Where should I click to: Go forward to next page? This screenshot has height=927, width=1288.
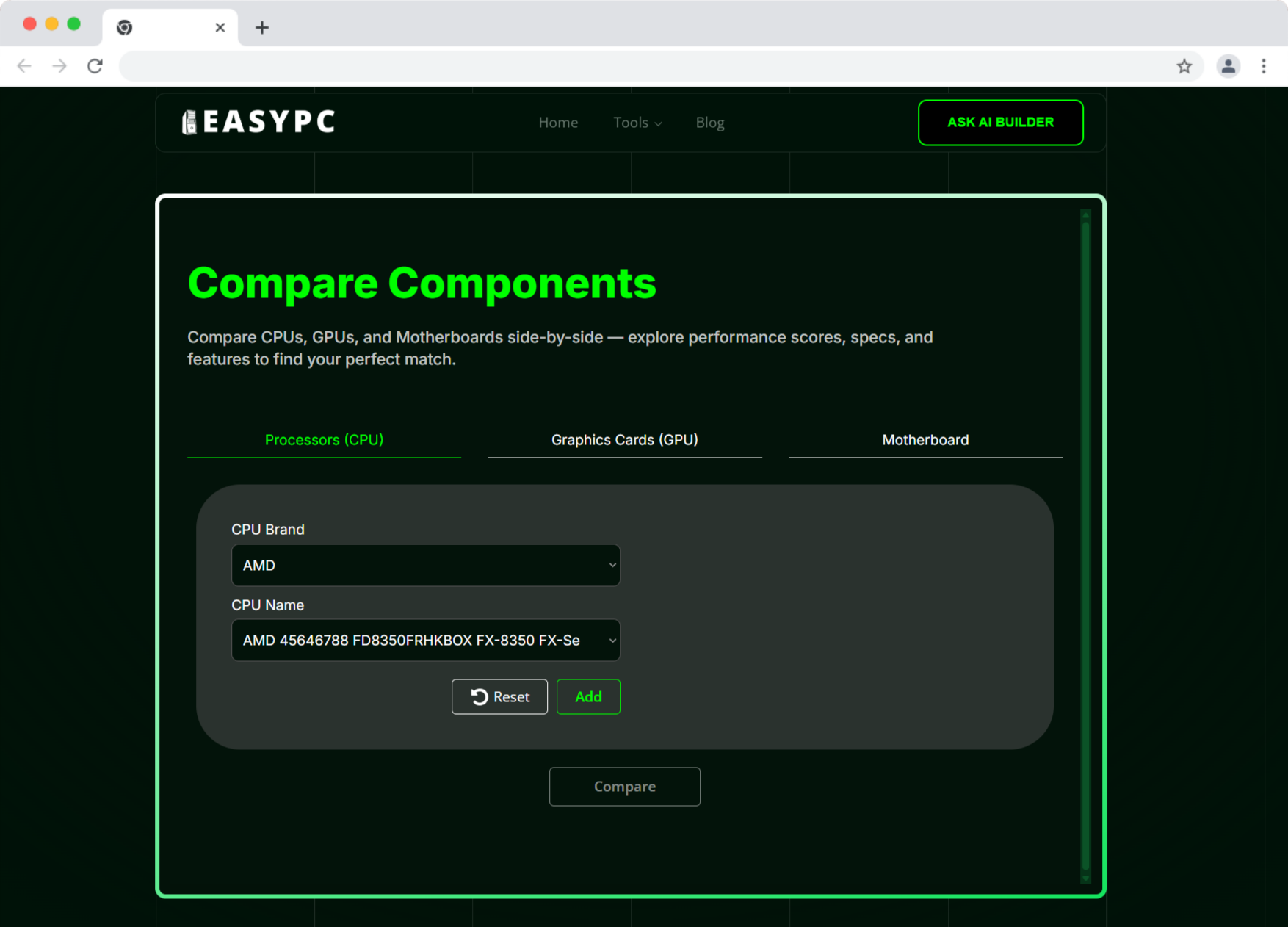pyautogui.click(x=59, y=66)
